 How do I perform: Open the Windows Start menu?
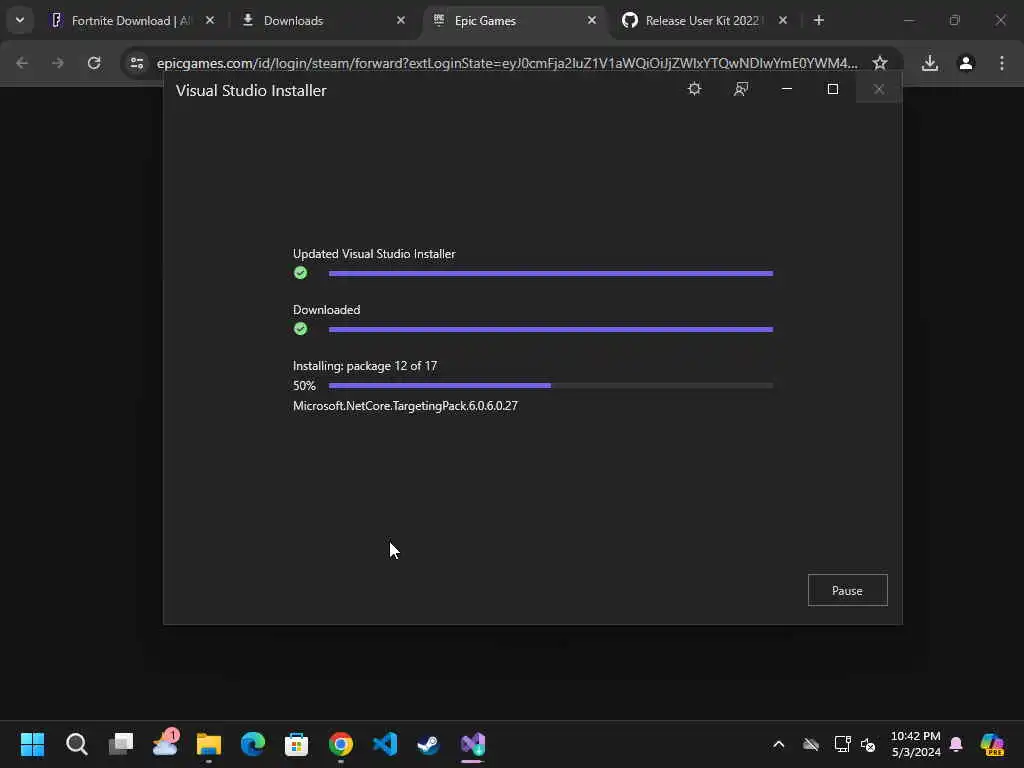click(32, 744)
